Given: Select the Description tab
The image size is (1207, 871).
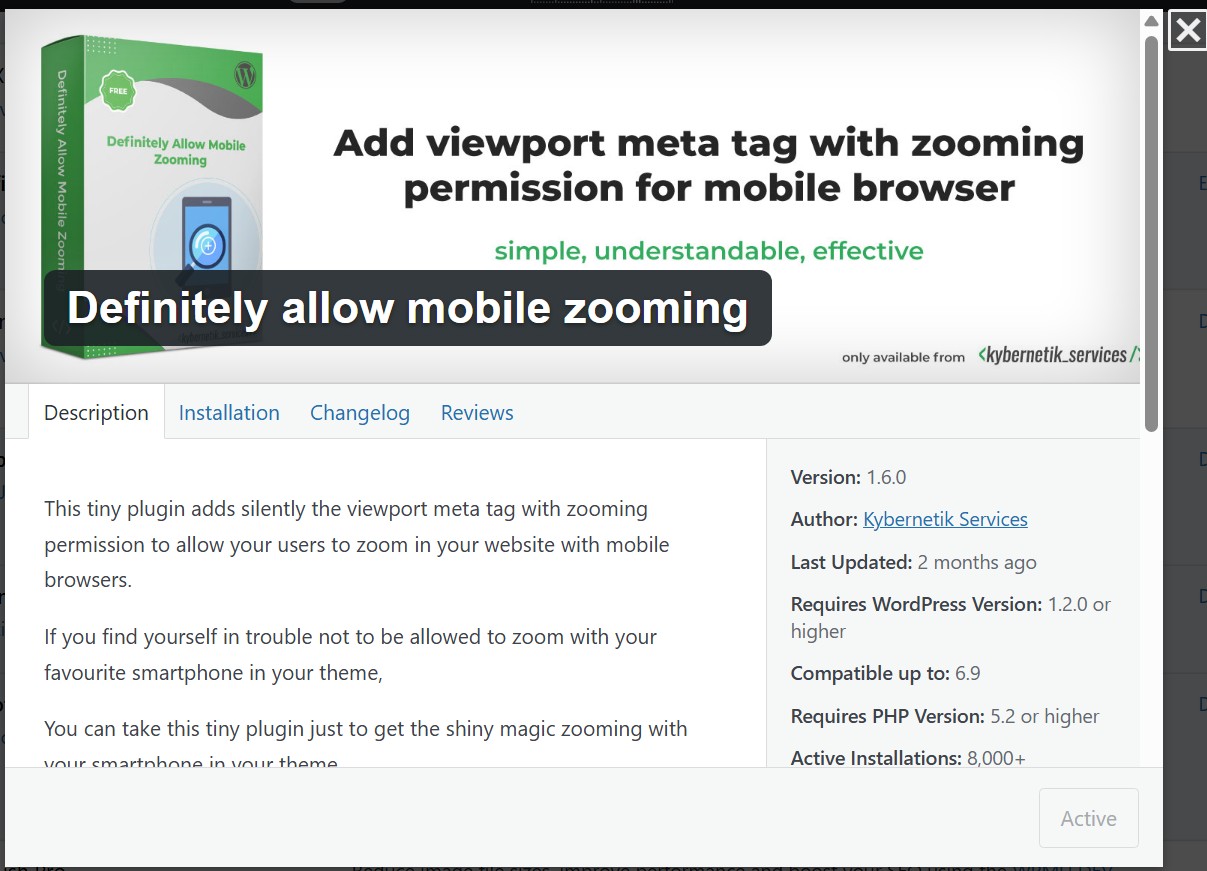Looking at the screenshot, I should (95, 412).
